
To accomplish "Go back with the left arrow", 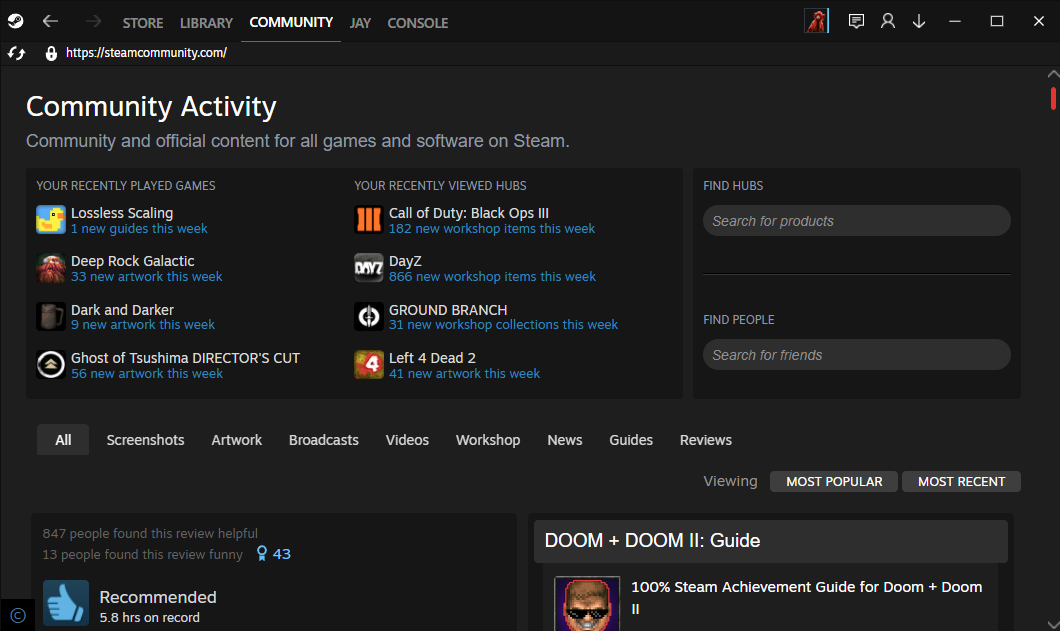I will pyautogui.click(x=50, y=22).
